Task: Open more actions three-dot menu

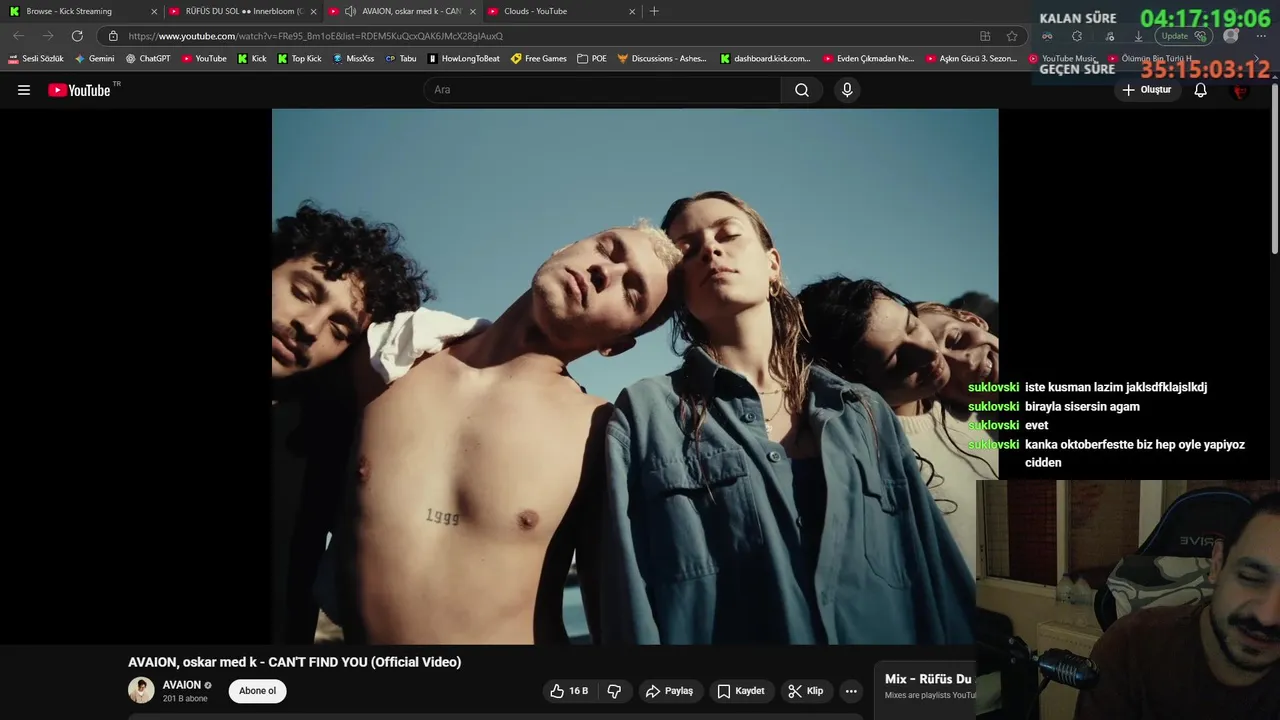Action: (851, 691)
